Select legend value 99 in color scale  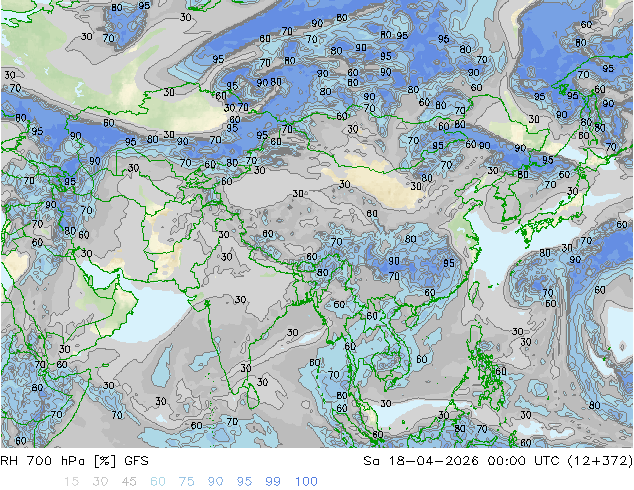click(273, 482)
